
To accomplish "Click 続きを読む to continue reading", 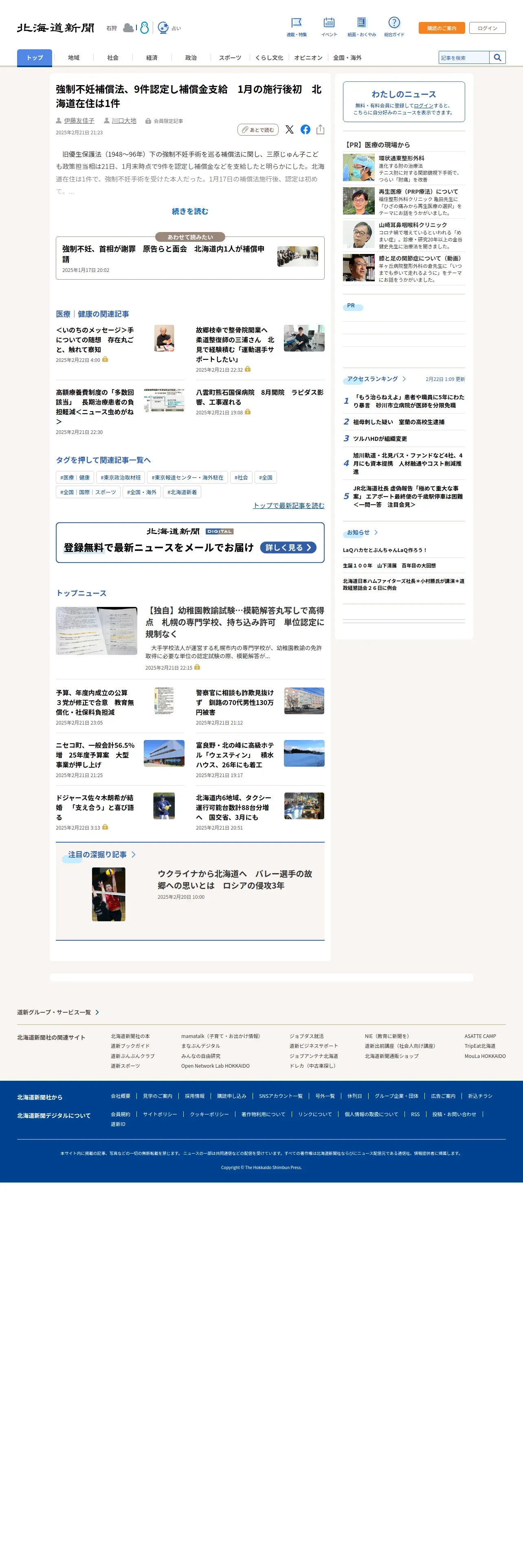I will 190,211.
